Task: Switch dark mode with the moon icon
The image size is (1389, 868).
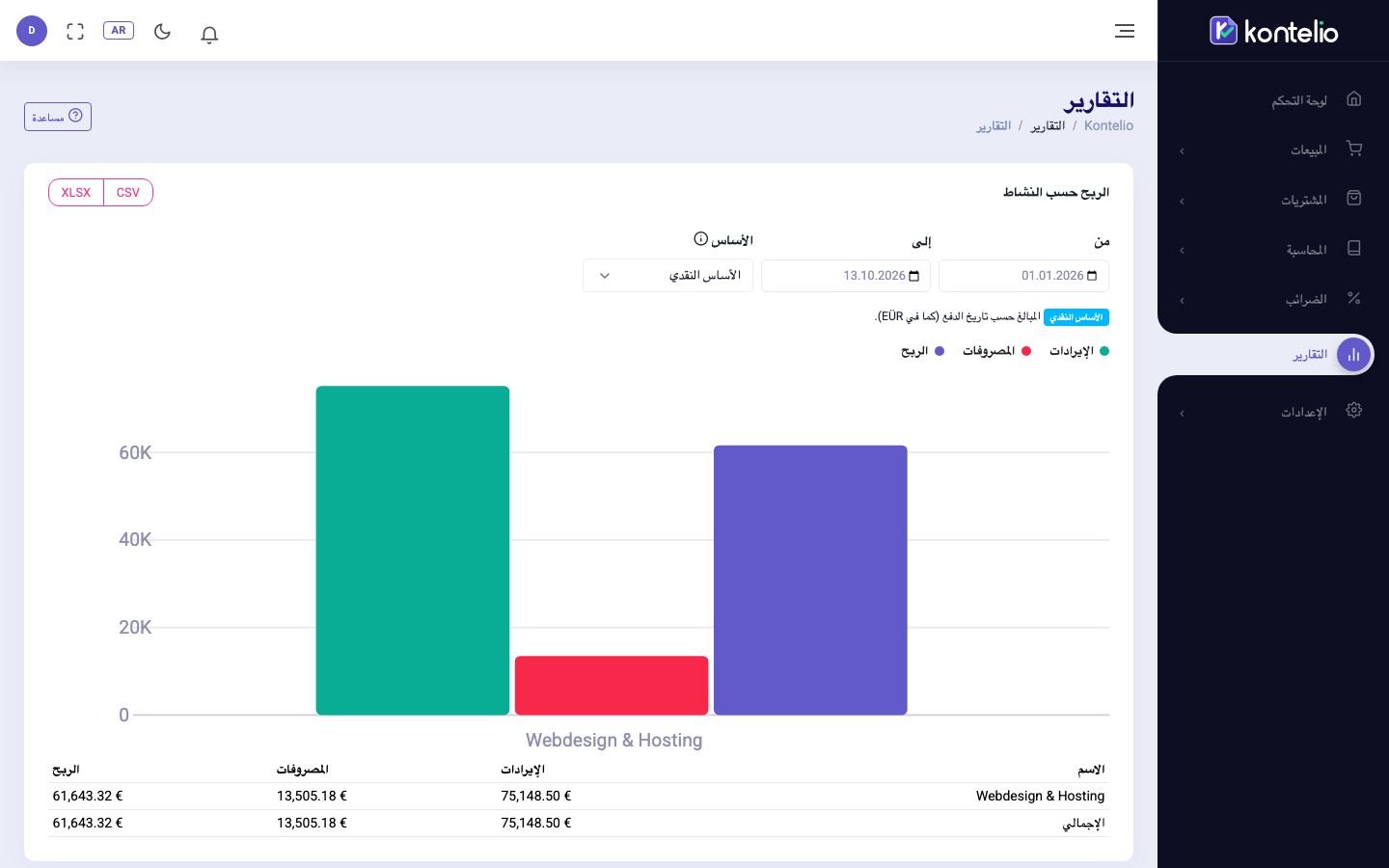Action: pyautogui.click(x=162, y=31)
